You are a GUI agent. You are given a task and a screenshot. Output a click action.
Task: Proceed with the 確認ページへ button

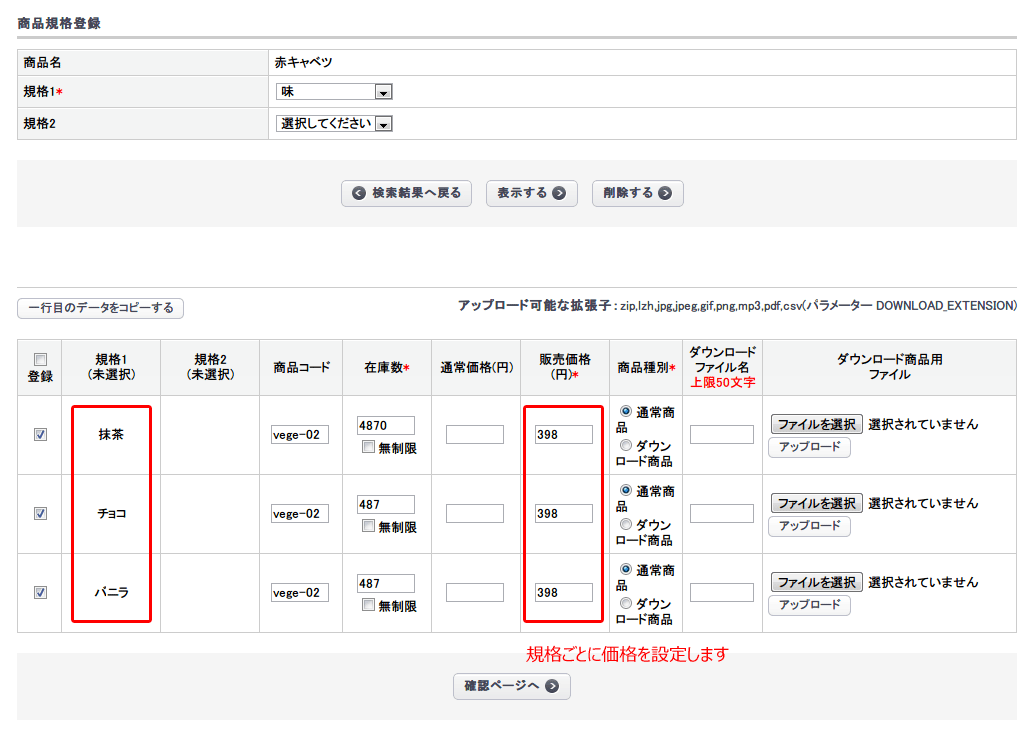pos(512,686)
